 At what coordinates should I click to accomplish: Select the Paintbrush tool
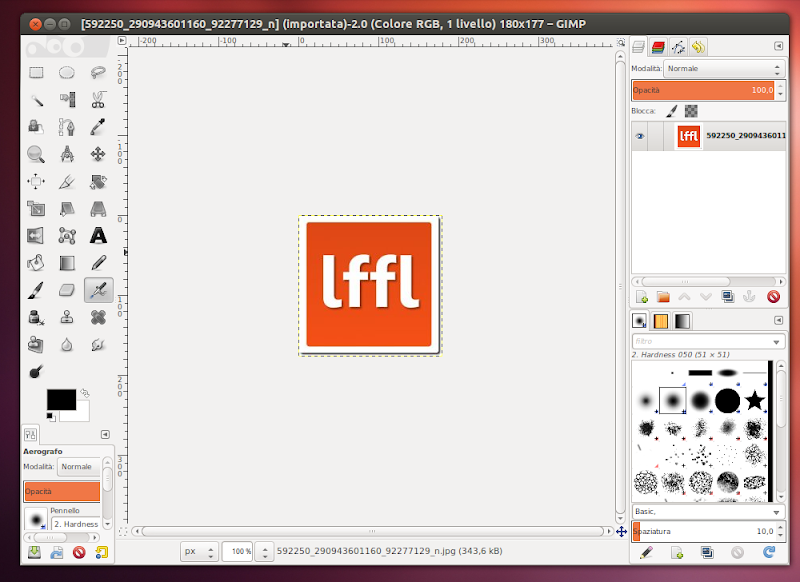pos(36,290)
